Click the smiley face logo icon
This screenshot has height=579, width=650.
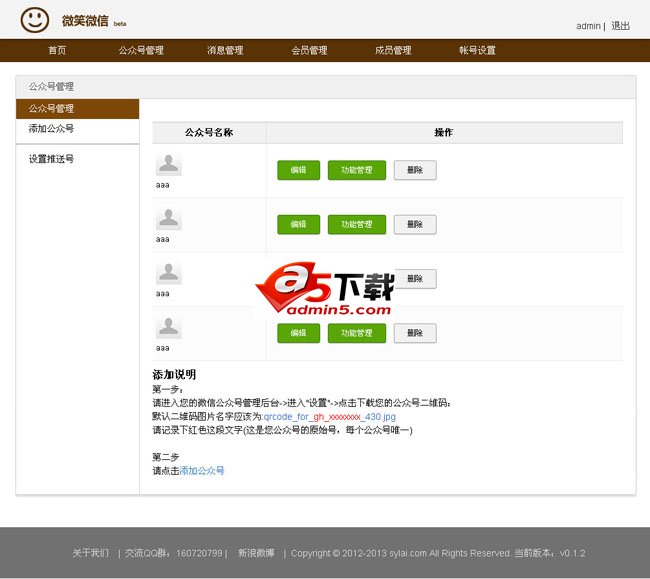35,20
